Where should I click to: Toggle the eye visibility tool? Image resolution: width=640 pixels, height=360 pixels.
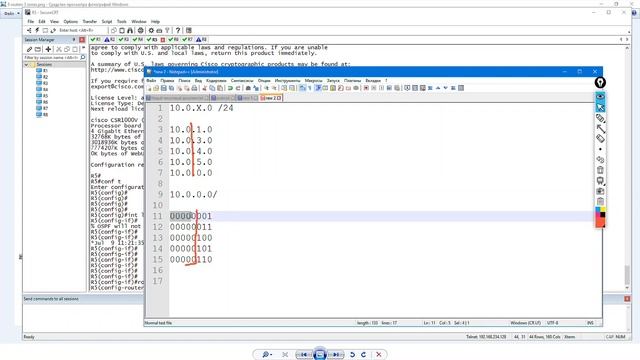click(x=600, y=96)
